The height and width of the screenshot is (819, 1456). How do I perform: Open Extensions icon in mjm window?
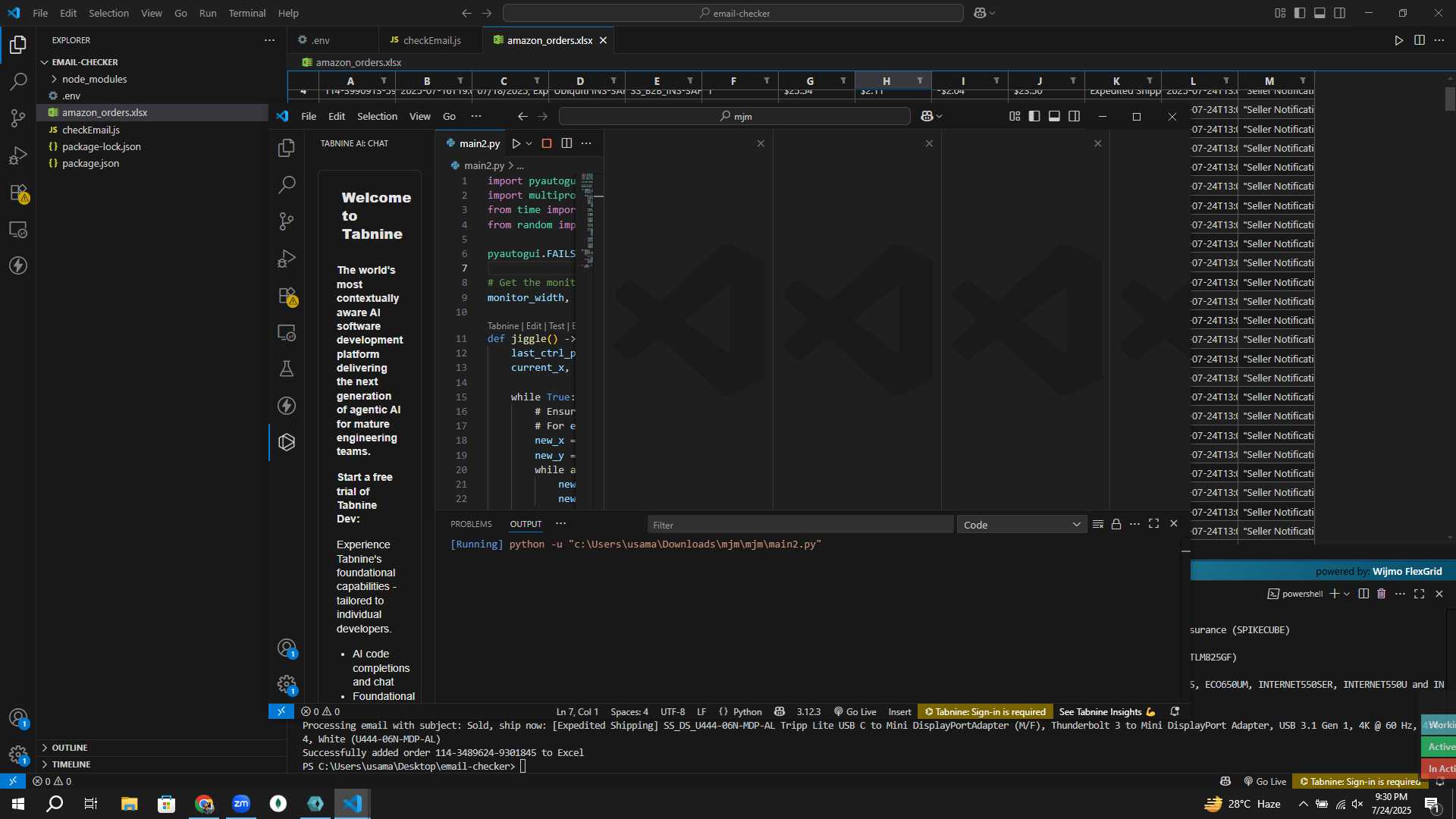click(x=287, y=296)
